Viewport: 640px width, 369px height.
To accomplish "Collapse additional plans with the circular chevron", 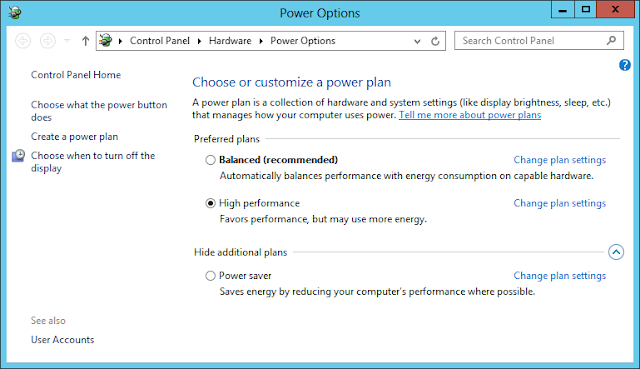I will (616, 252).
